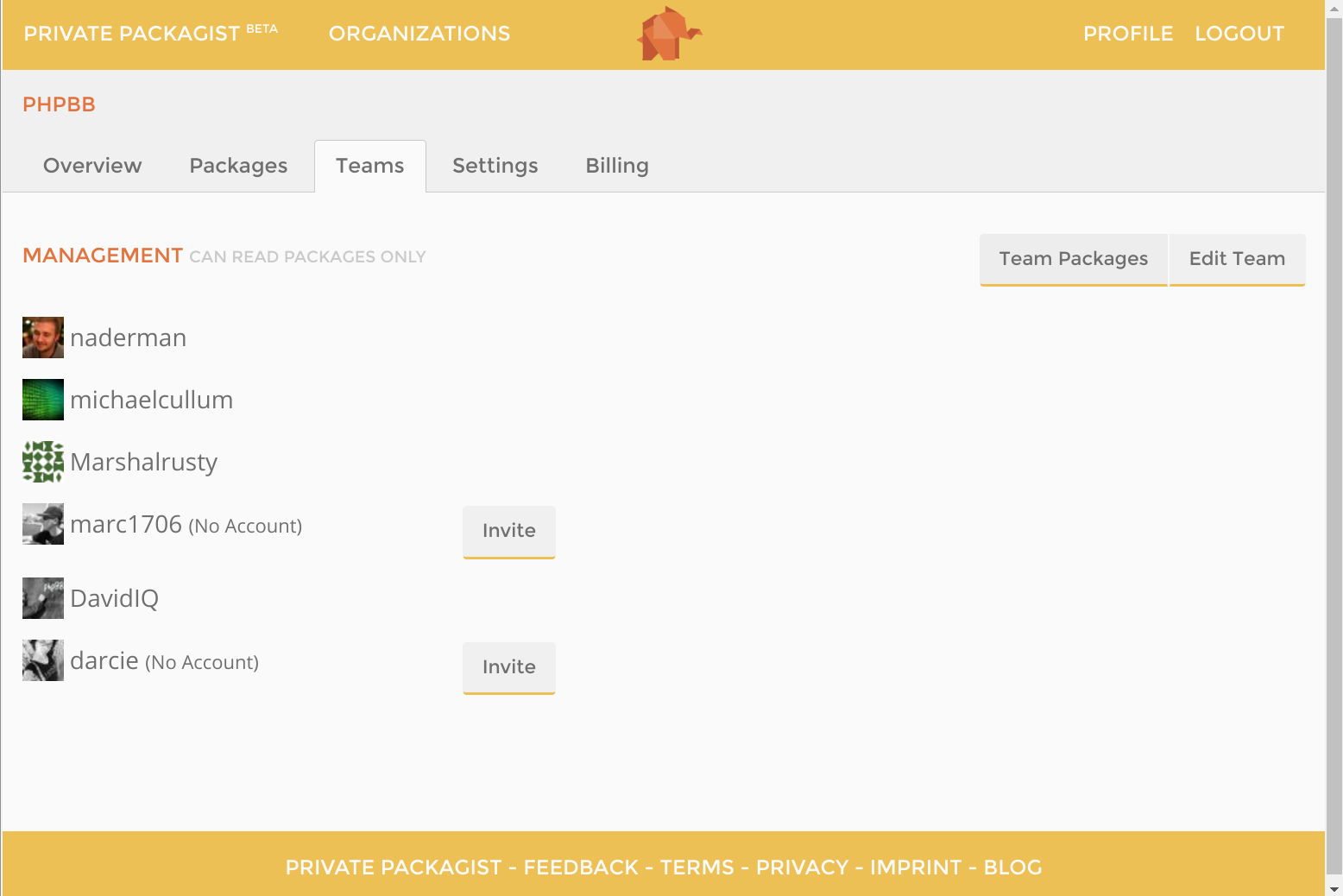Click the Management team heading

tap(103, 256)
